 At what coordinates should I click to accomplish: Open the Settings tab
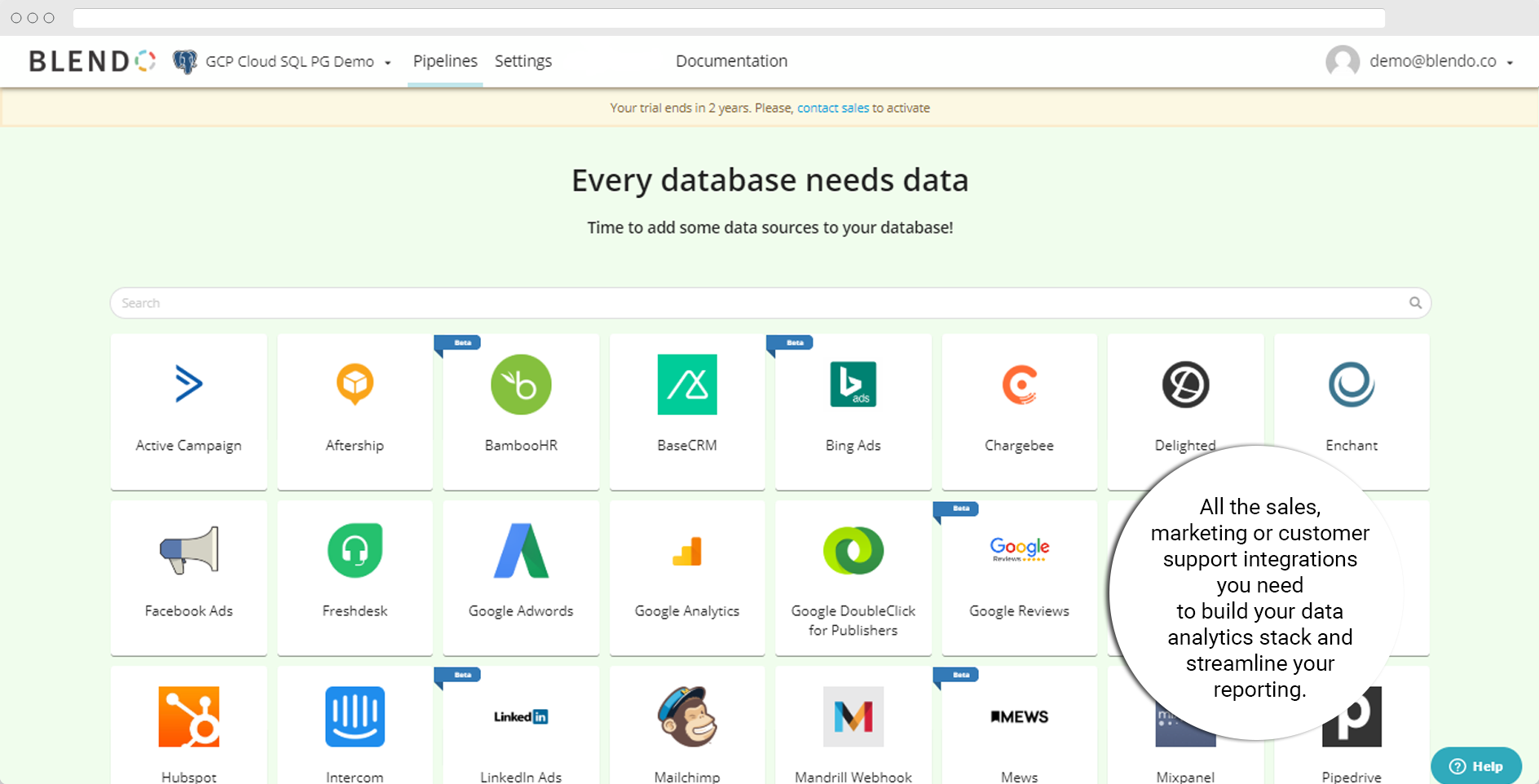(x=523, y=61)
